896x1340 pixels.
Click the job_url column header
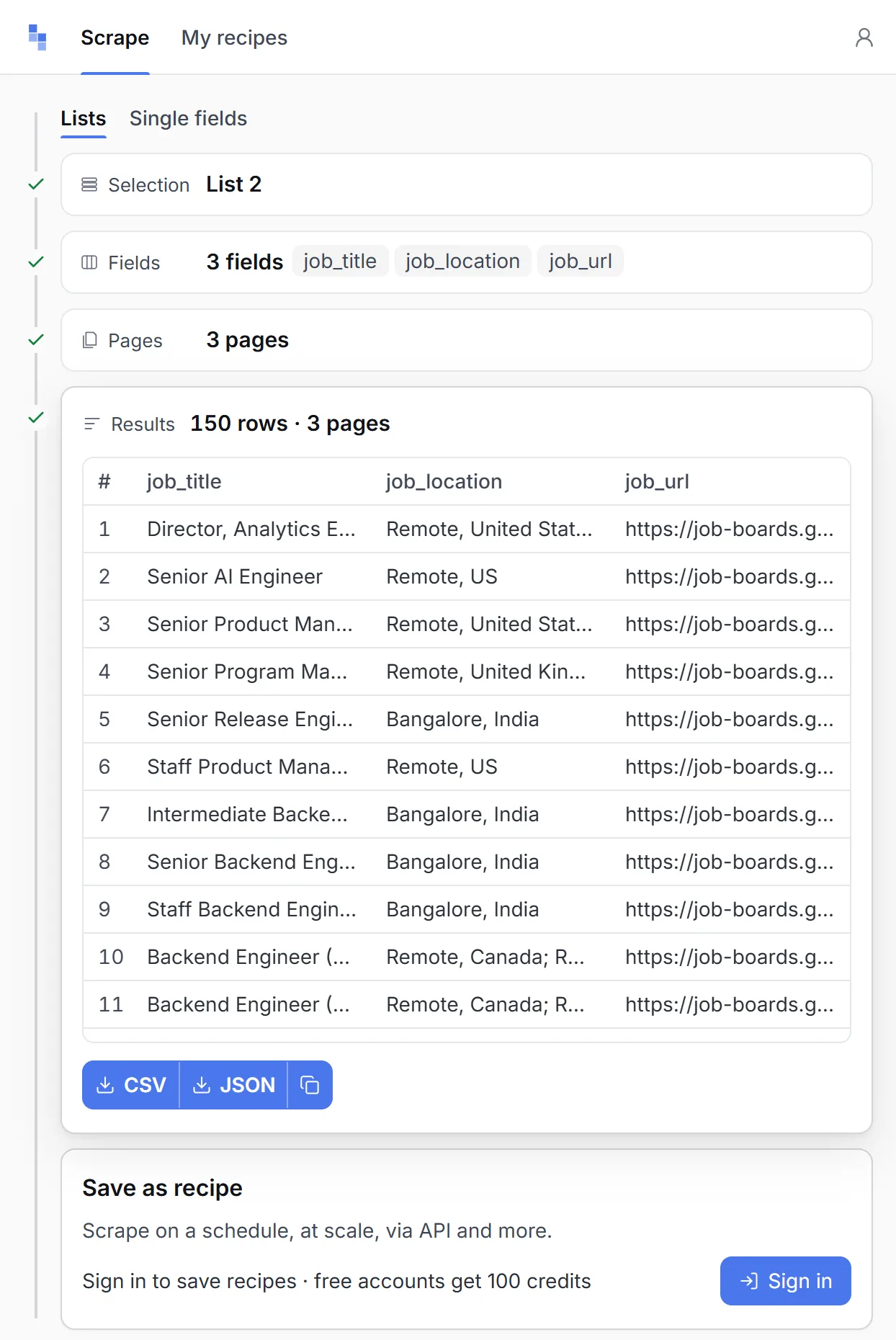click(657, 481)
